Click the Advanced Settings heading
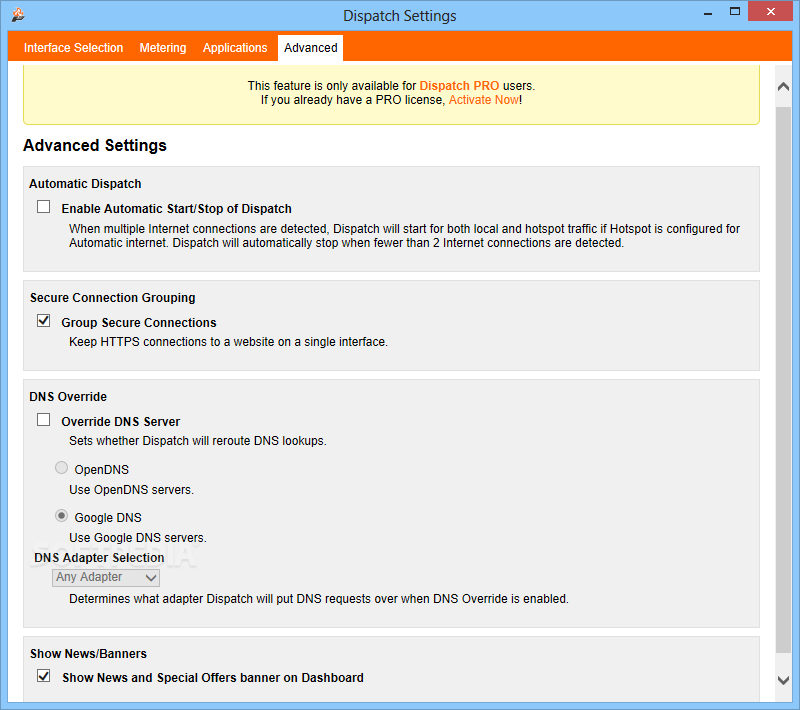 95,145
